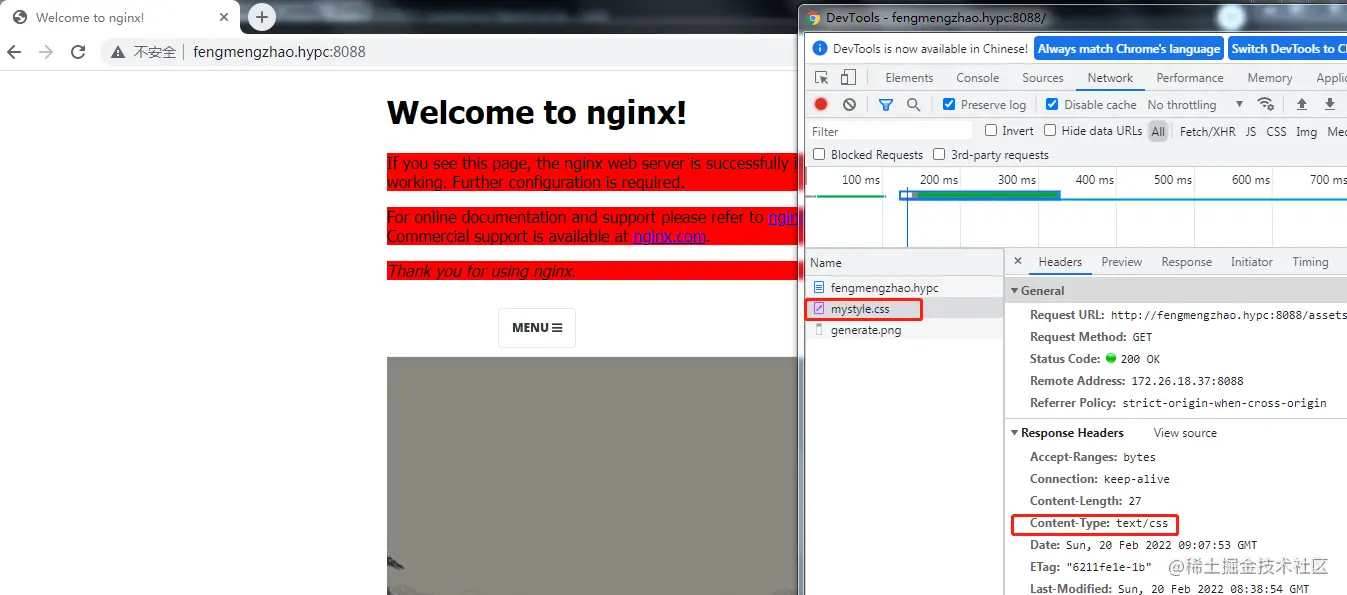Click Switch DevTools to Chinese button

[x=1288, y=48]
